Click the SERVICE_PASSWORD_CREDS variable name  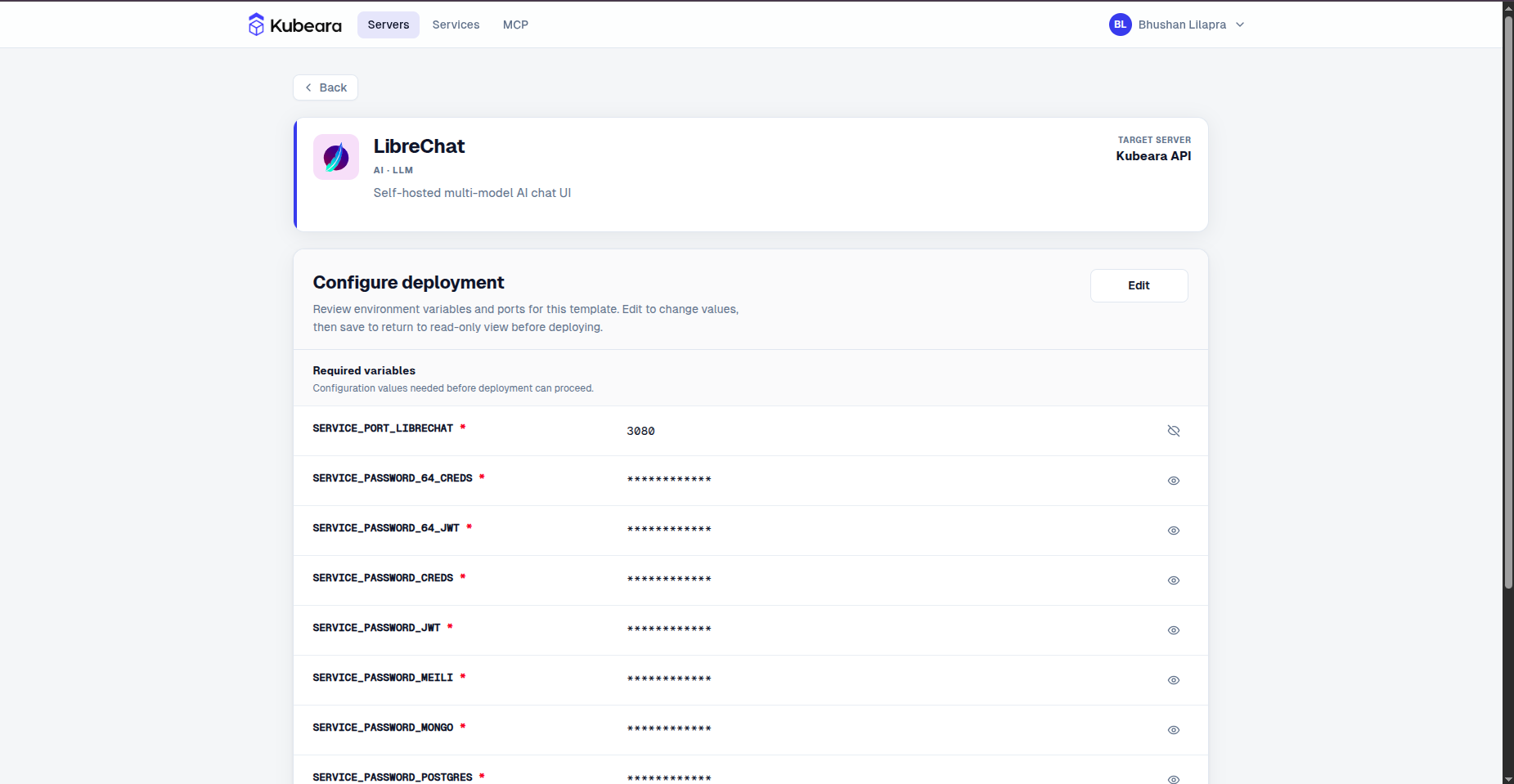click(x=383, y=578)
